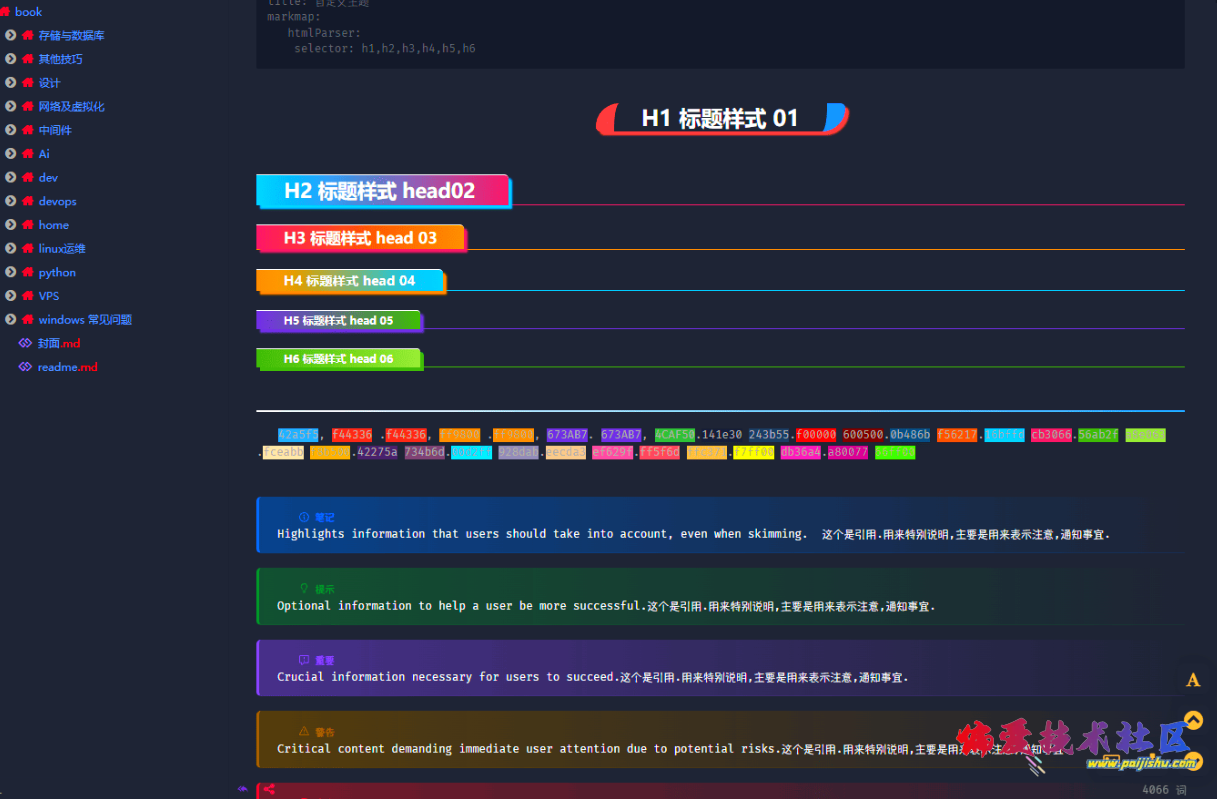This screenshot has width=1217, height=799.
Task: Click the house icon beside 其他技巧
Action: pos(27,59)
